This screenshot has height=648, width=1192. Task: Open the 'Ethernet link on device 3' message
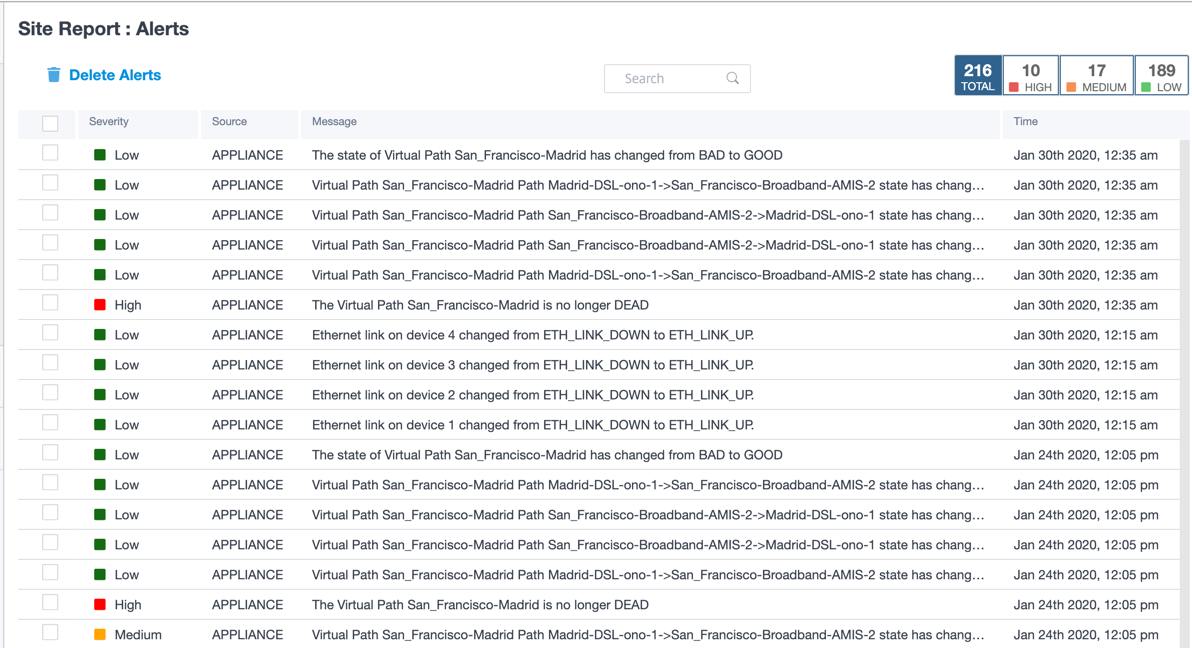click(533, 365)
